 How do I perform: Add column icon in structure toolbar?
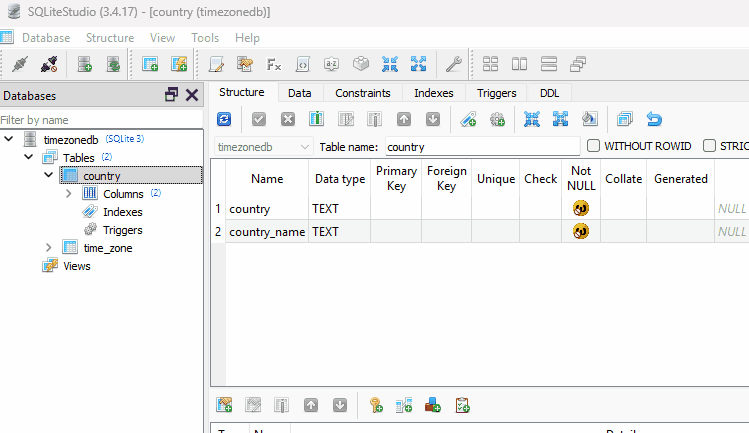click(x=317, y=119)
